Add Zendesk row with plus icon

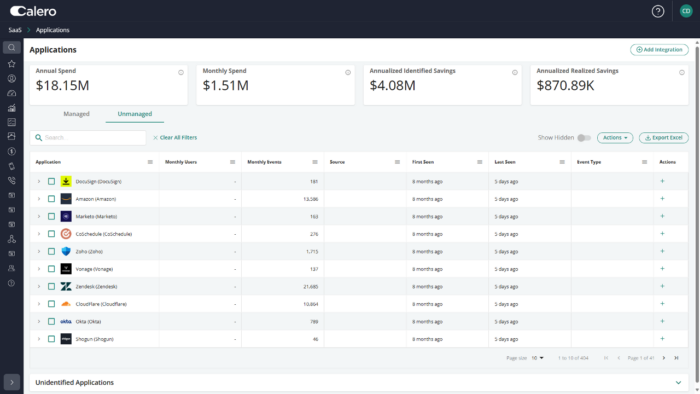point(662,286)
